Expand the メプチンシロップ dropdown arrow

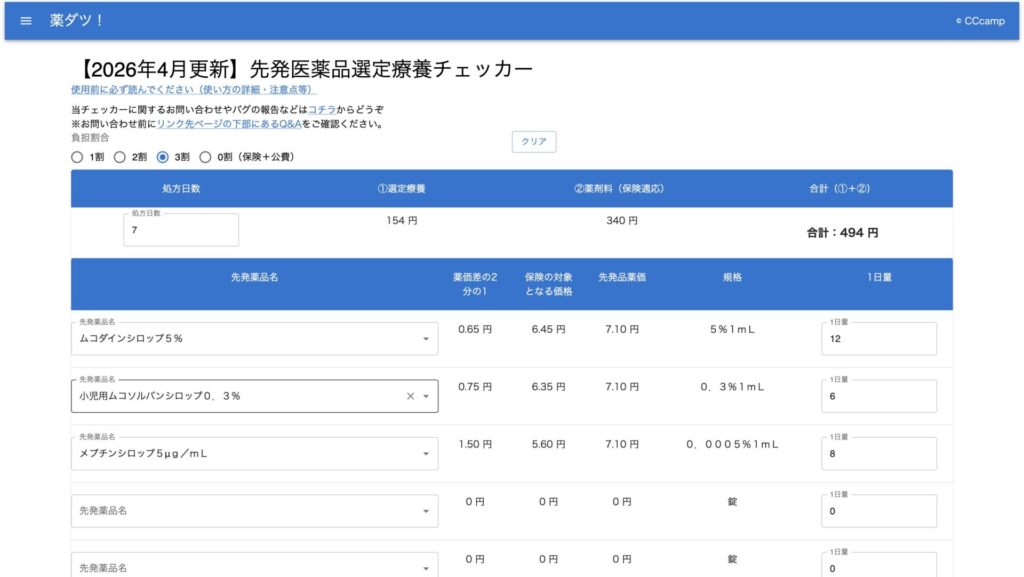pyautogui.click(x=426, y=454)
